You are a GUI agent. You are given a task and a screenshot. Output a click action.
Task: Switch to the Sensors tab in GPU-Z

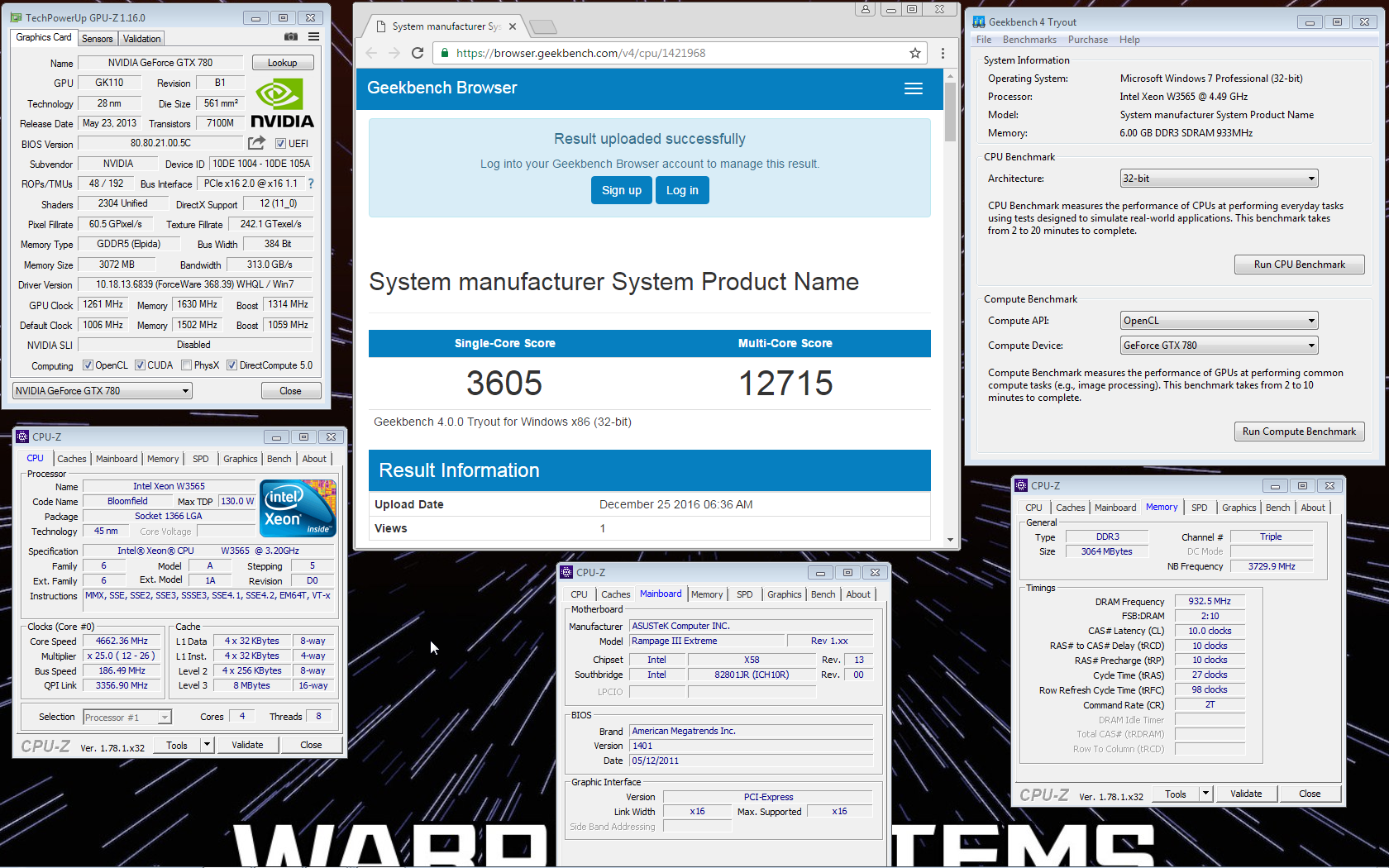click(x=97, y=39)
